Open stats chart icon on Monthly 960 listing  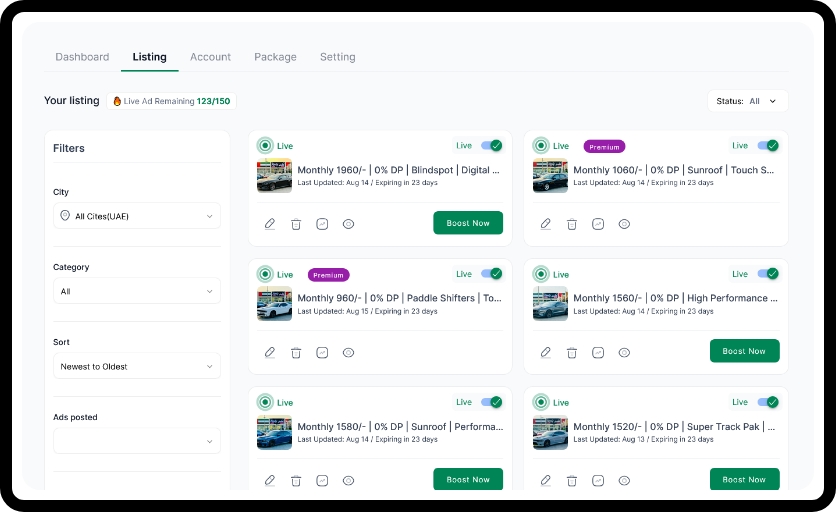pyautogui.click(x=322, y=353)
